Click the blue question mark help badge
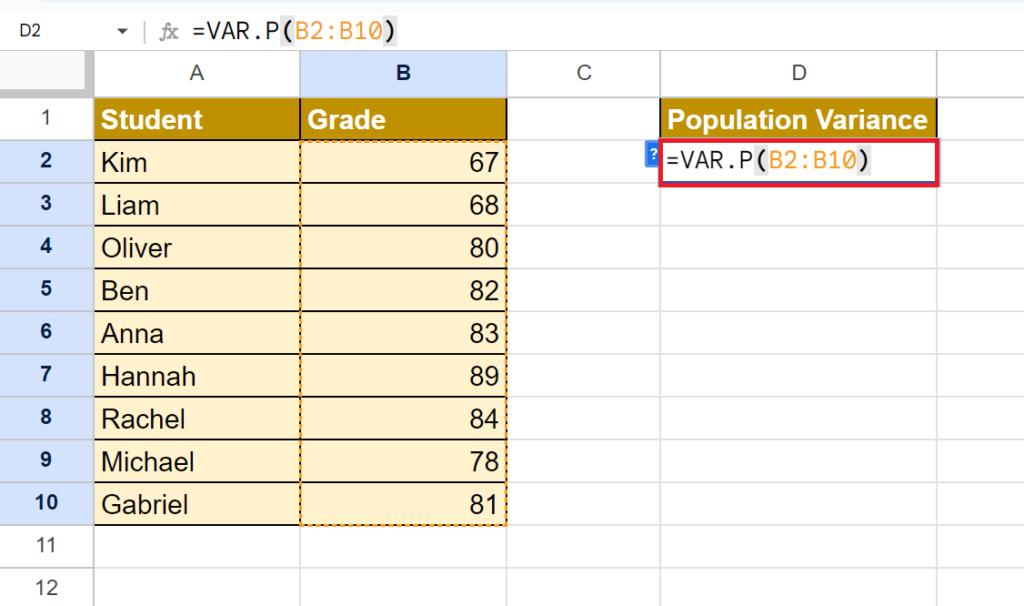 pos(650,156)
